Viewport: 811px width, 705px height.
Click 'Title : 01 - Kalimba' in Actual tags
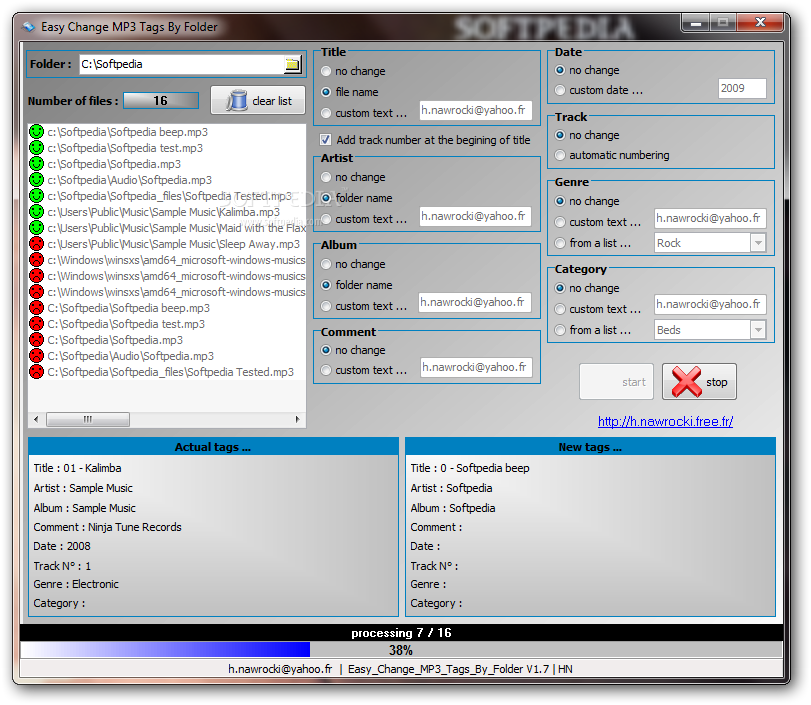(78, 468)
